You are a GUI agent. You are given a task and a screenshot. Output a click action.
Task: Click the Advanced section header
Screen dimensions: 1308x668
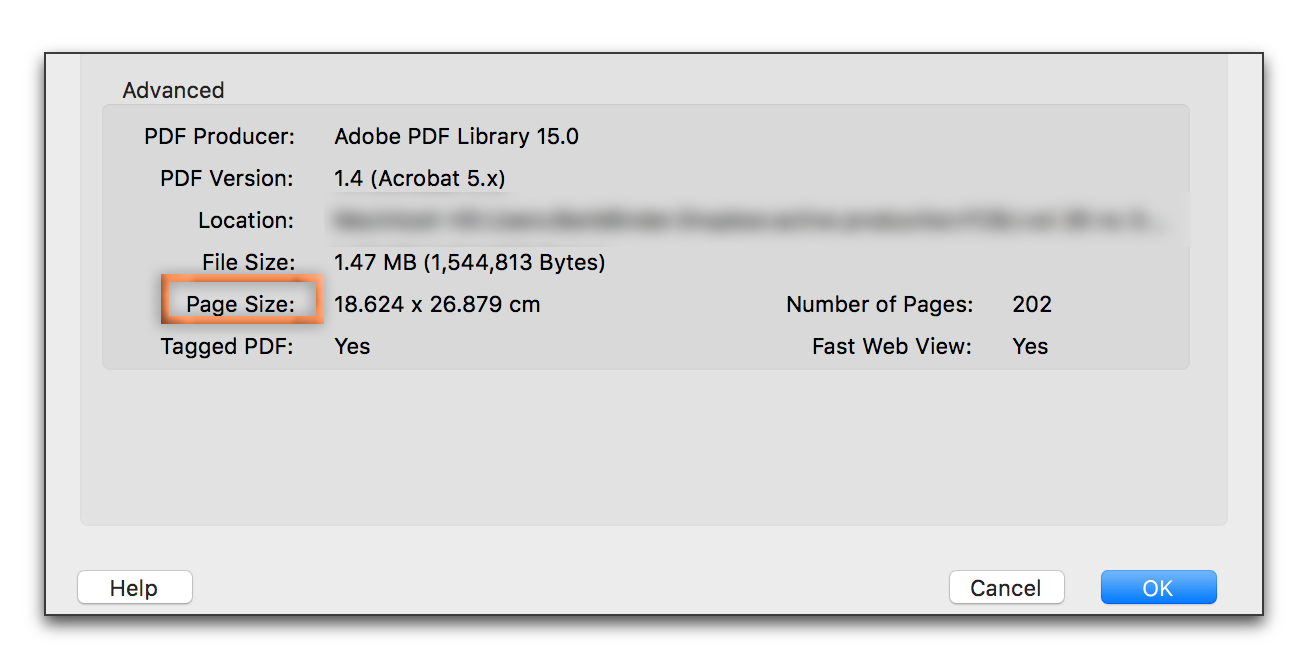(x=173, y=90)
